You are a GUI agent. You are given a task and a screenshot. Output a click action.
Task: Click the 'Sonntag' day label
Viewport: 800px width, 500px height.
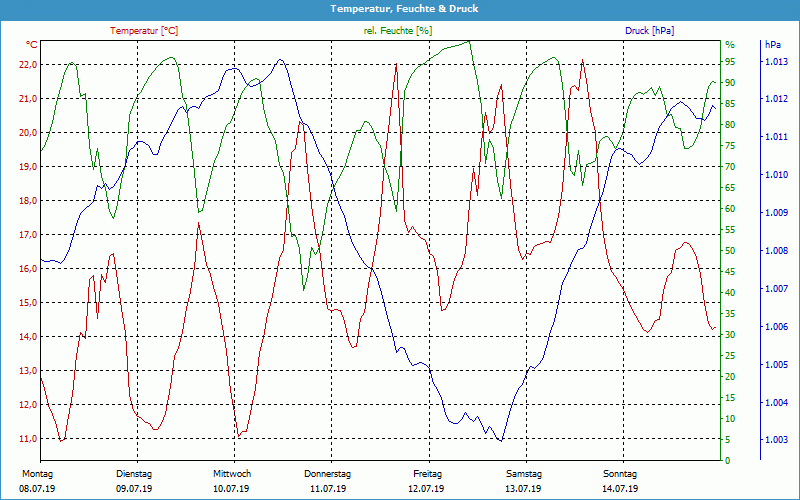click(x=620, y=474)
